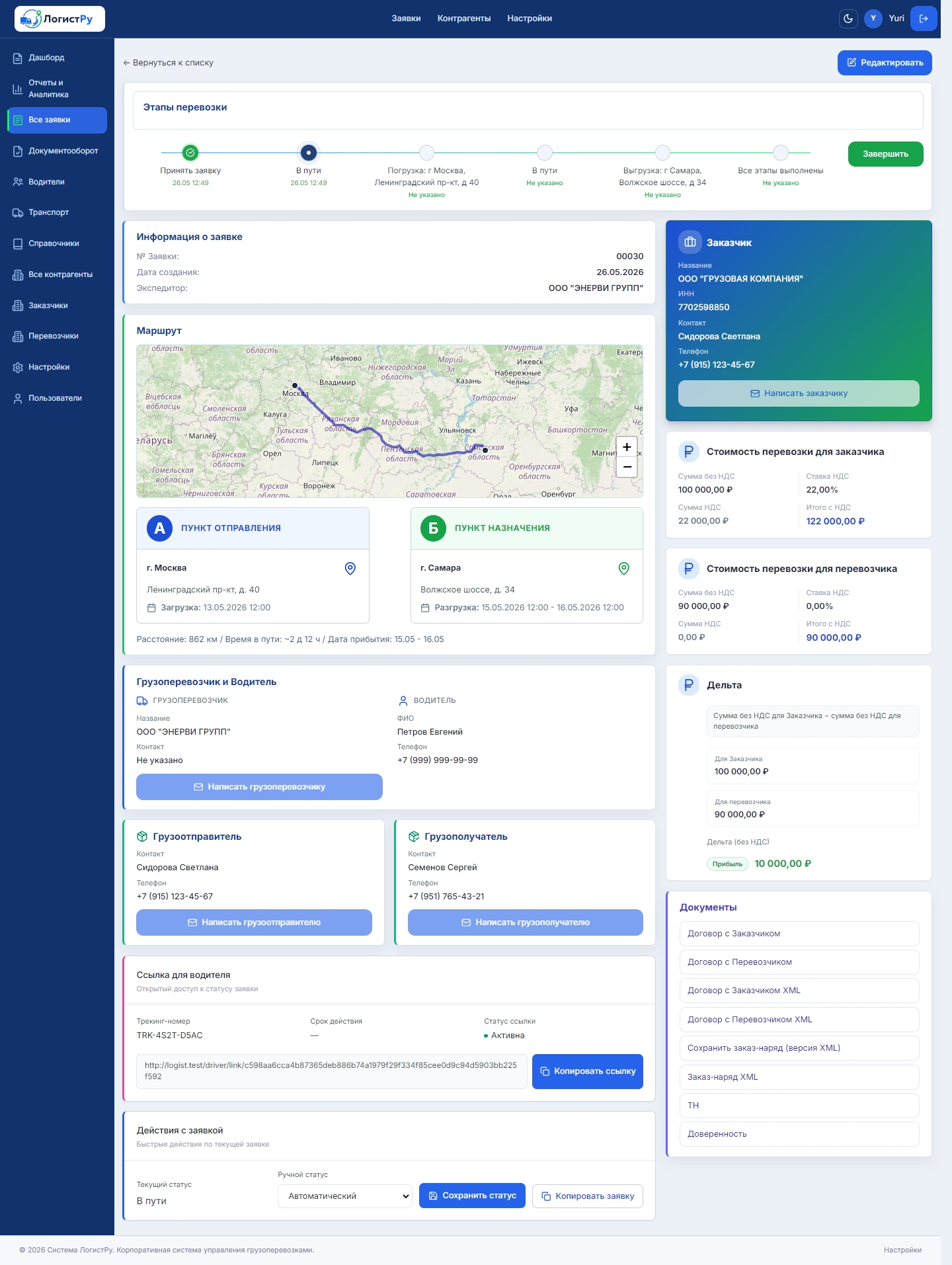Screen dimensions: 952x1265
Task: Open document Договор с Перевозчиком
Action: coord(799,962)
